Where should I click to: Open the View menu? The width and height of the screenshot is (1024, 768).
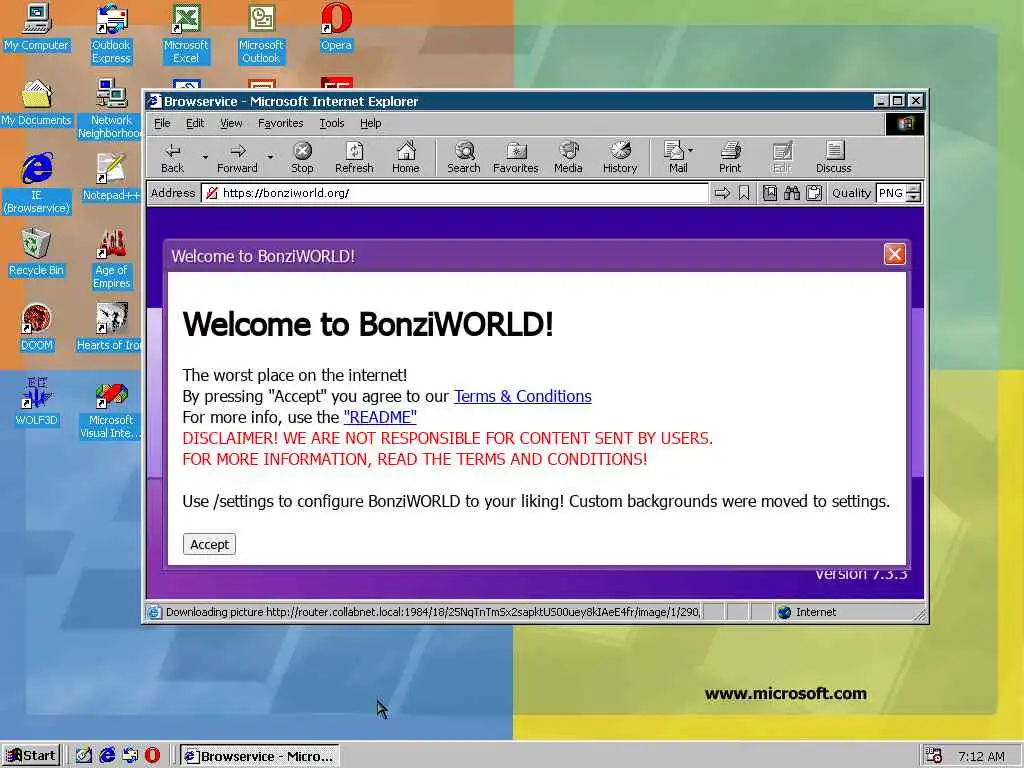231,123
